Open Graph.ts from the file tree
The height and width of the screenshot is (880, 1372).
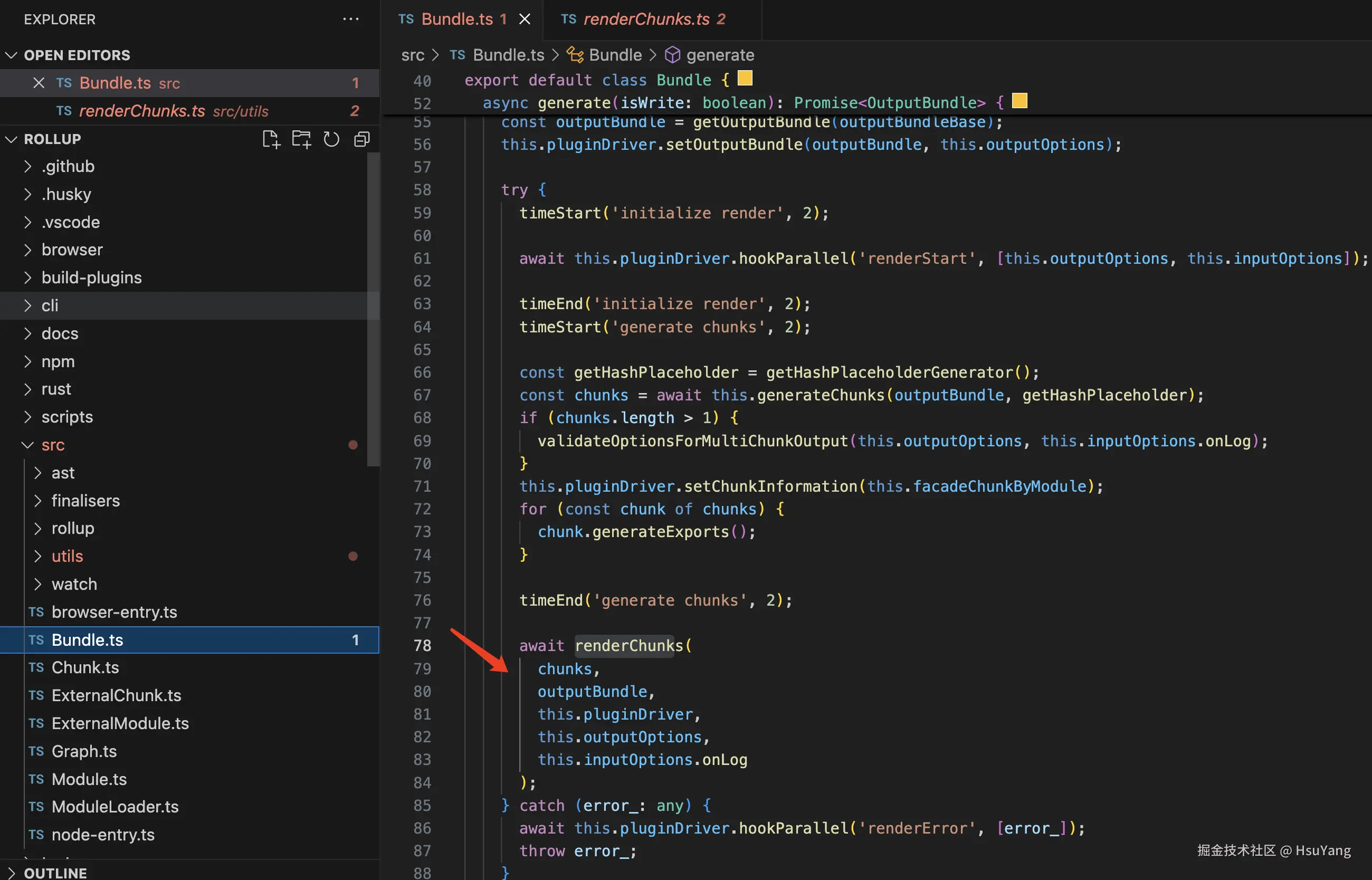point(84,751)
